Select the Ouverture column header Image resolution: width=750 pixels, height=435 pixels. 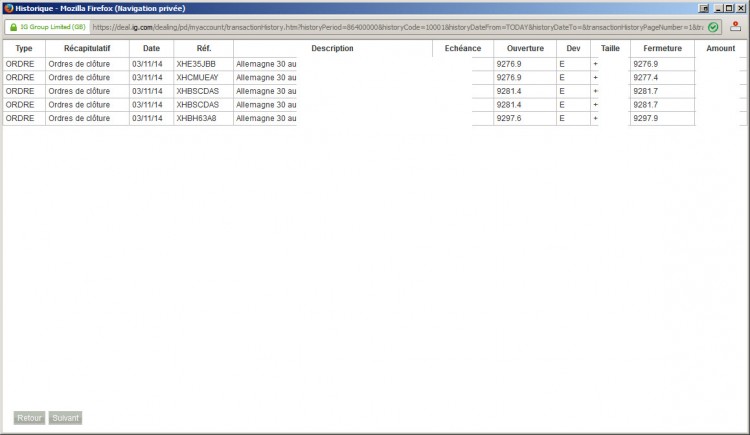pyautogui.click(x=525, y=48)
